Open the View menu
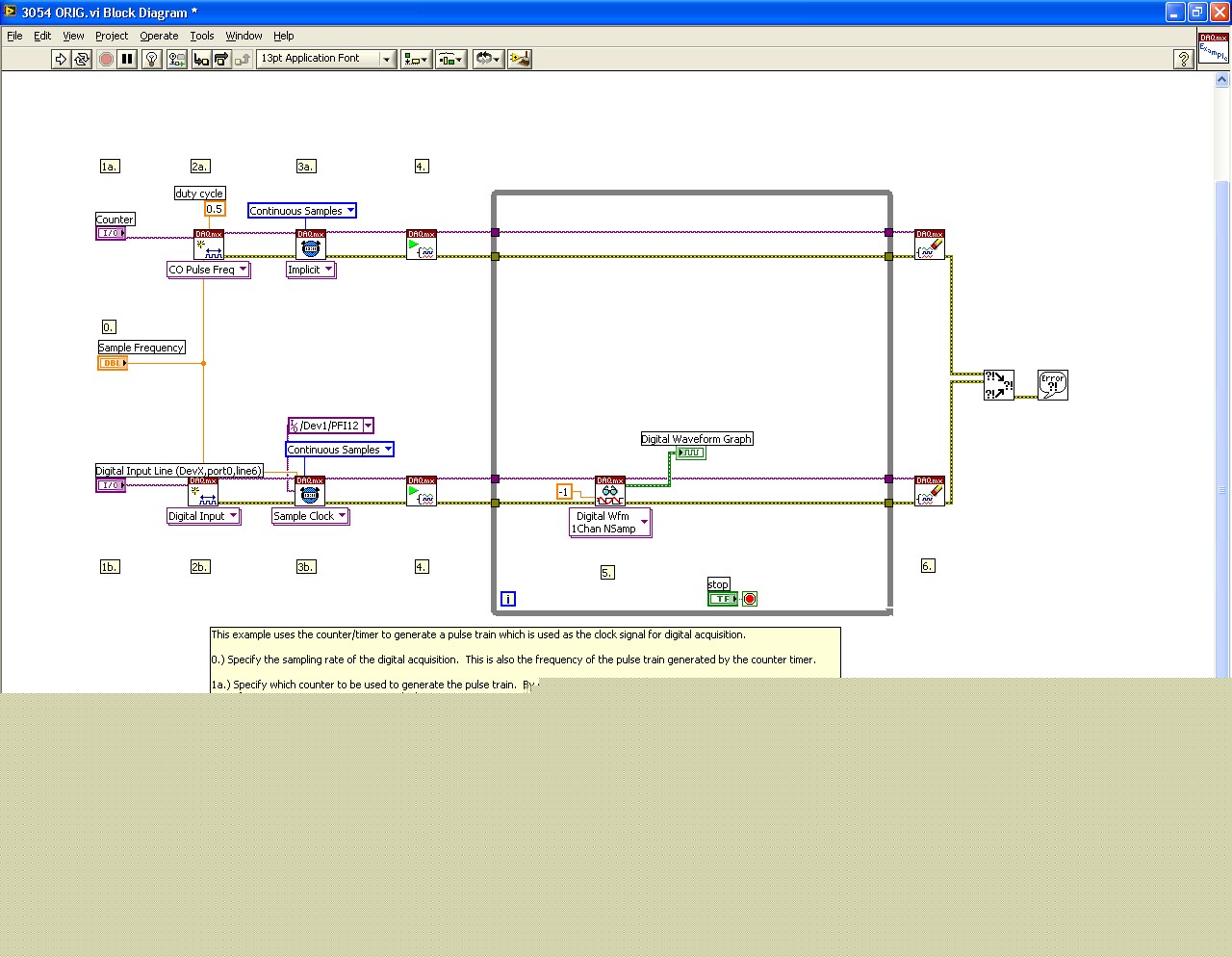Image resolution: width=1232 pixels, height=957 pixels. 73,36
